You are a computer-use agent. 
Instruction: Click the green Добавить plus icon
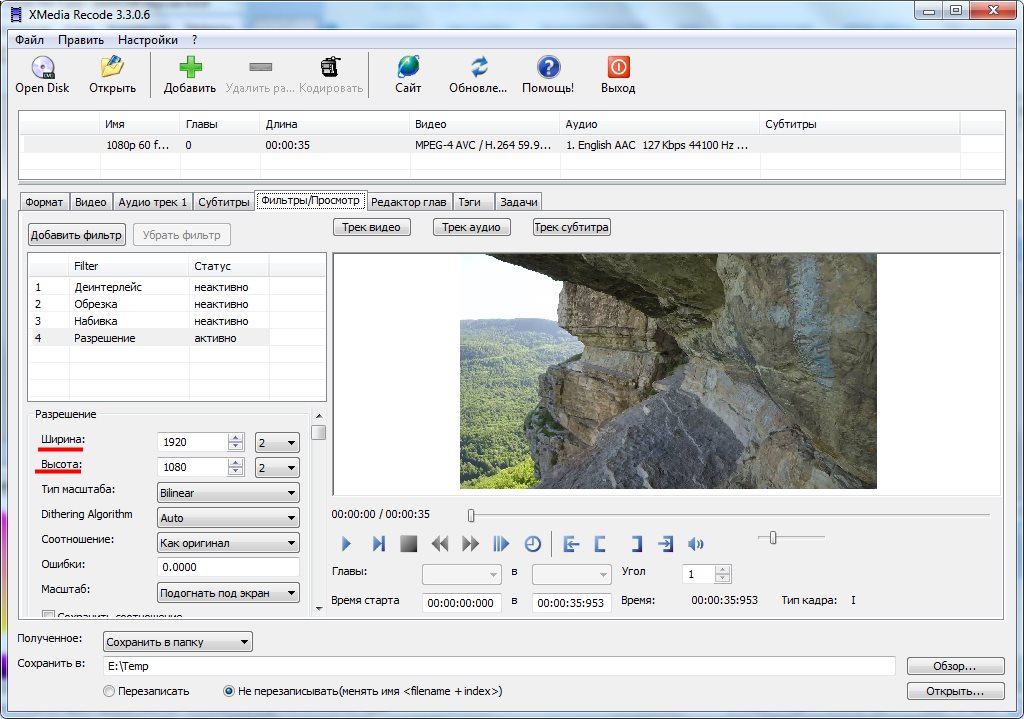click(x=190, y=68)
